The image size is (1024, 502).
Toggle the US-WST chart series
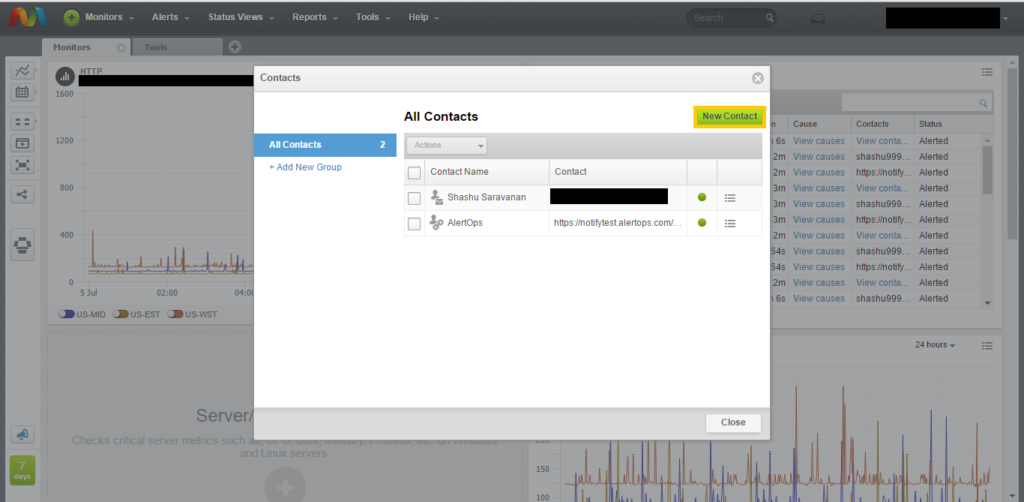174,314
